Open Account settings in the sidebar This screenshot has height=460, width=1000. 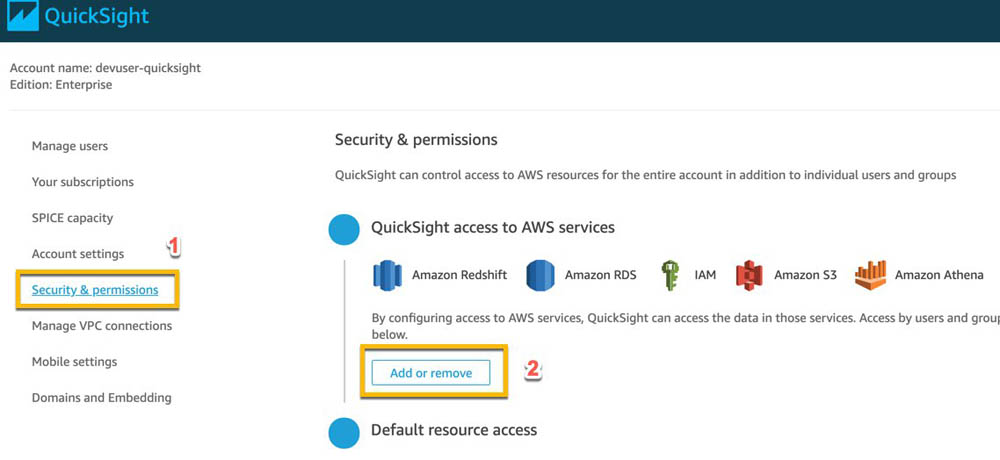click(x=78, y=254)
